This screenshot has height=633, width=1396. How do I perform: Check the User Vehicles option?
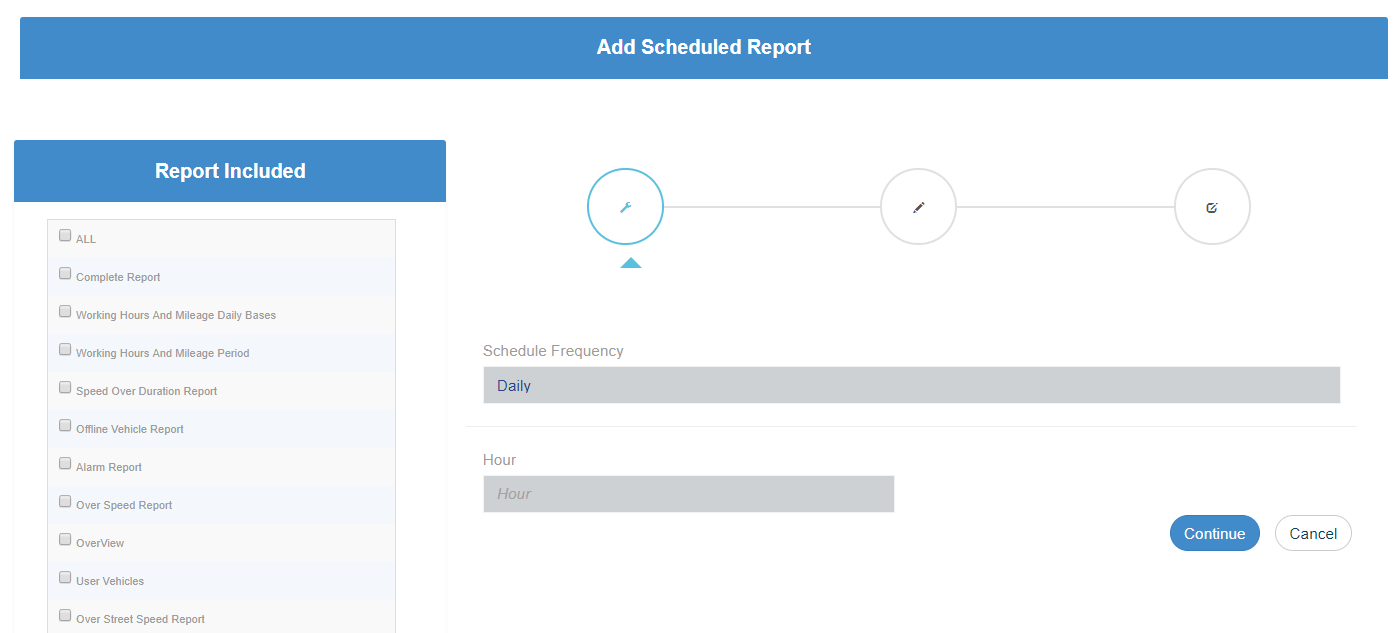(x=65, y=578)
